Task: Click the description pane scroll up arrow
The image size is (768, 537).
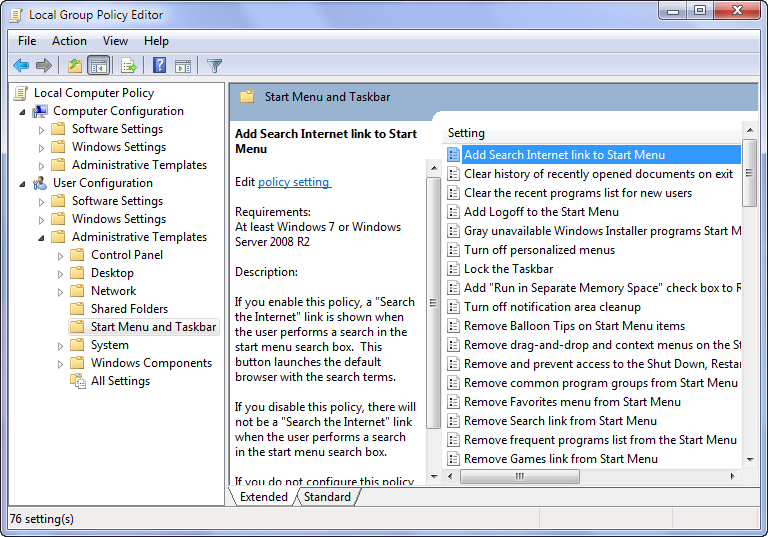Action: click(x=434, y=168)
